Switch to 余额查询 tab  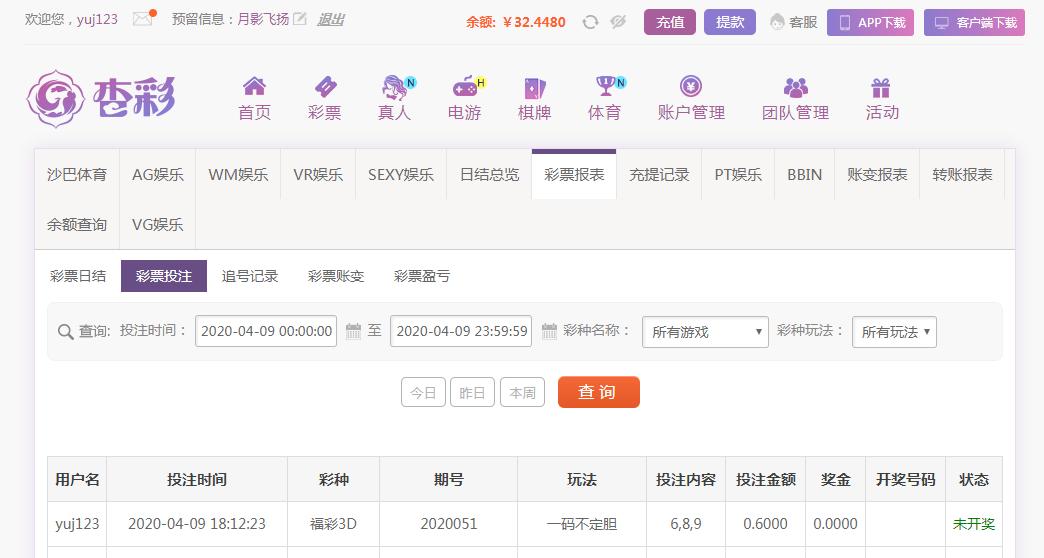click(x=77, y=224)
